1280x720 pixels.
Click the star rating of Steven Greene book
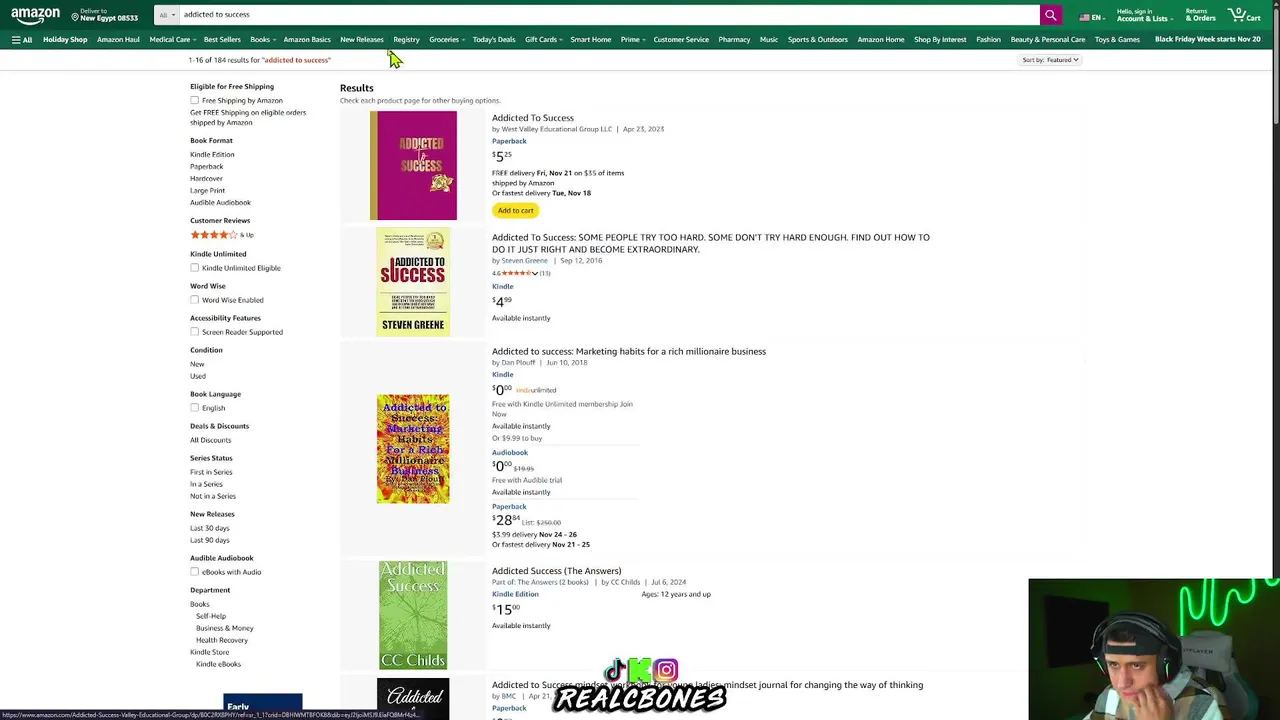pos(519,273)
